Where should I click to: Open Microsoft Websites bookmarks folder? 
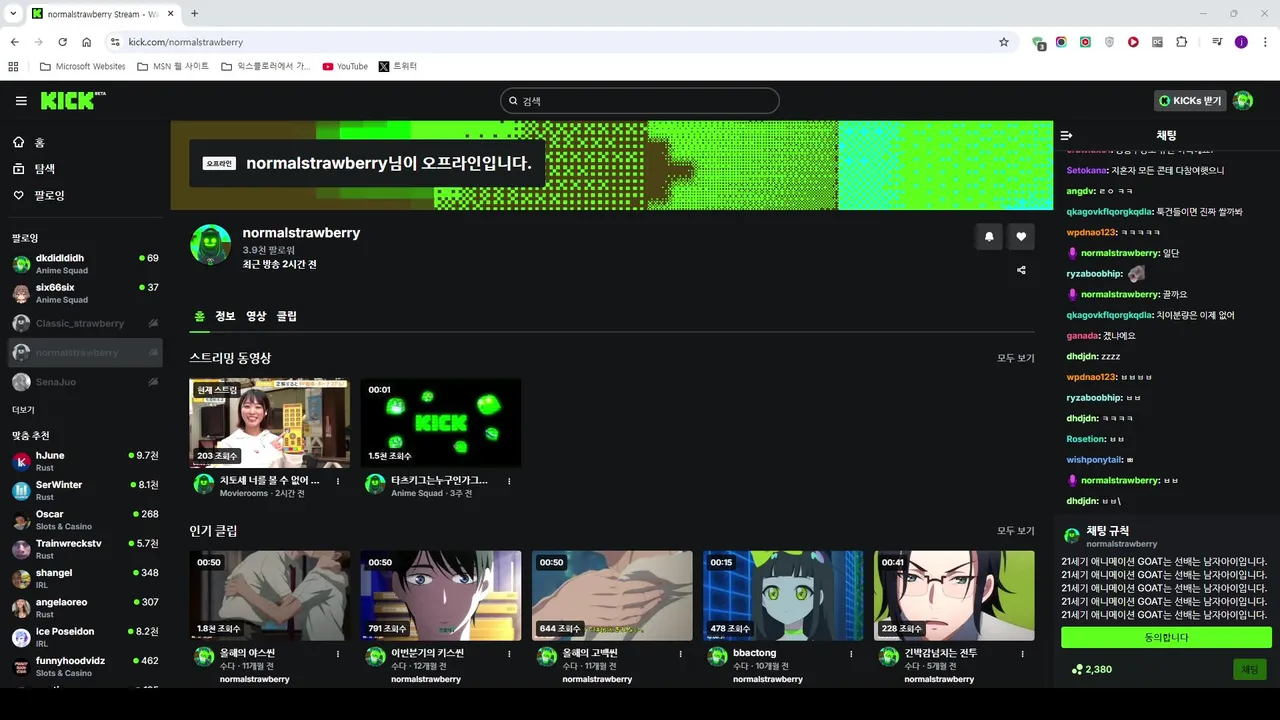point(83,66)
